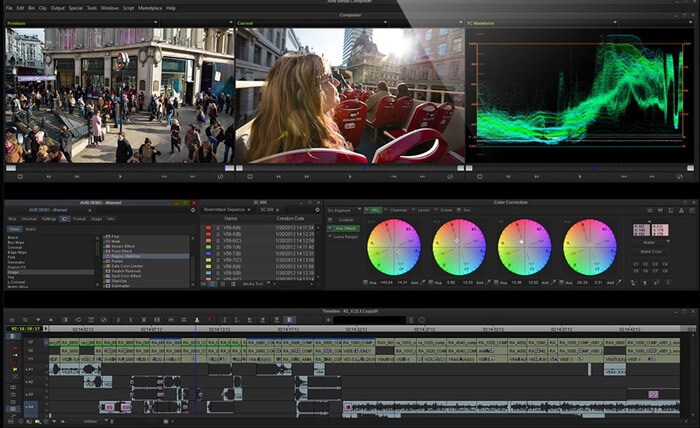The image size is (700, 428).
Task: Click the color wheel with hue 13.36
Action: click(x=525, y=247)
